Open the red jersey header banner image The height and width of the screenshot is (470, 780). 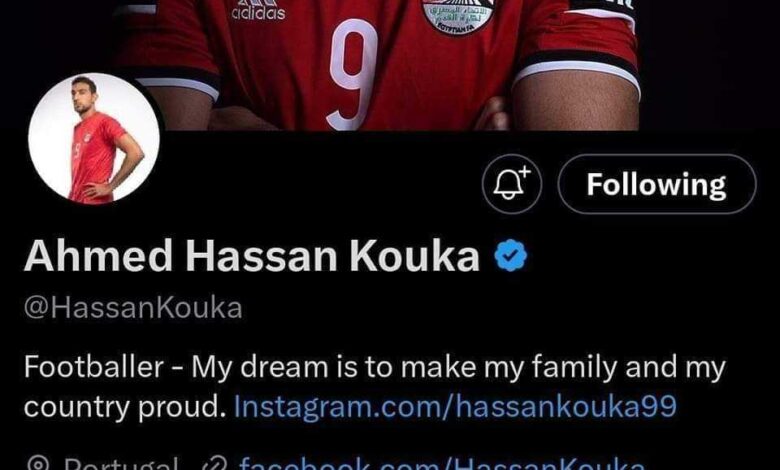coord(390,65)
